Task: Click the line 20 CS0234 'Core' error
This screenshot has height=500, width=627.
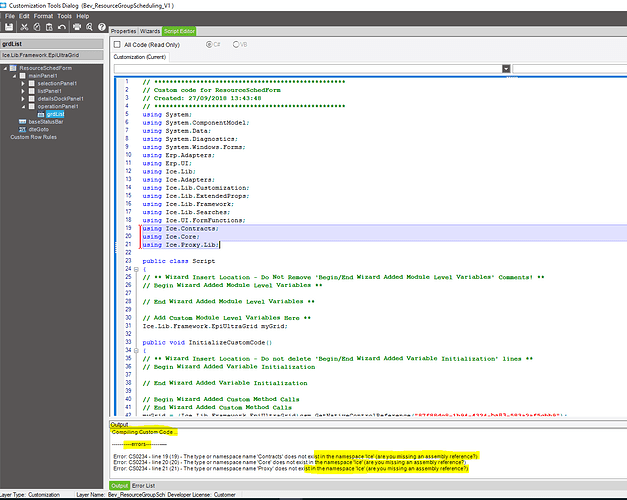Action: (290, 462)
